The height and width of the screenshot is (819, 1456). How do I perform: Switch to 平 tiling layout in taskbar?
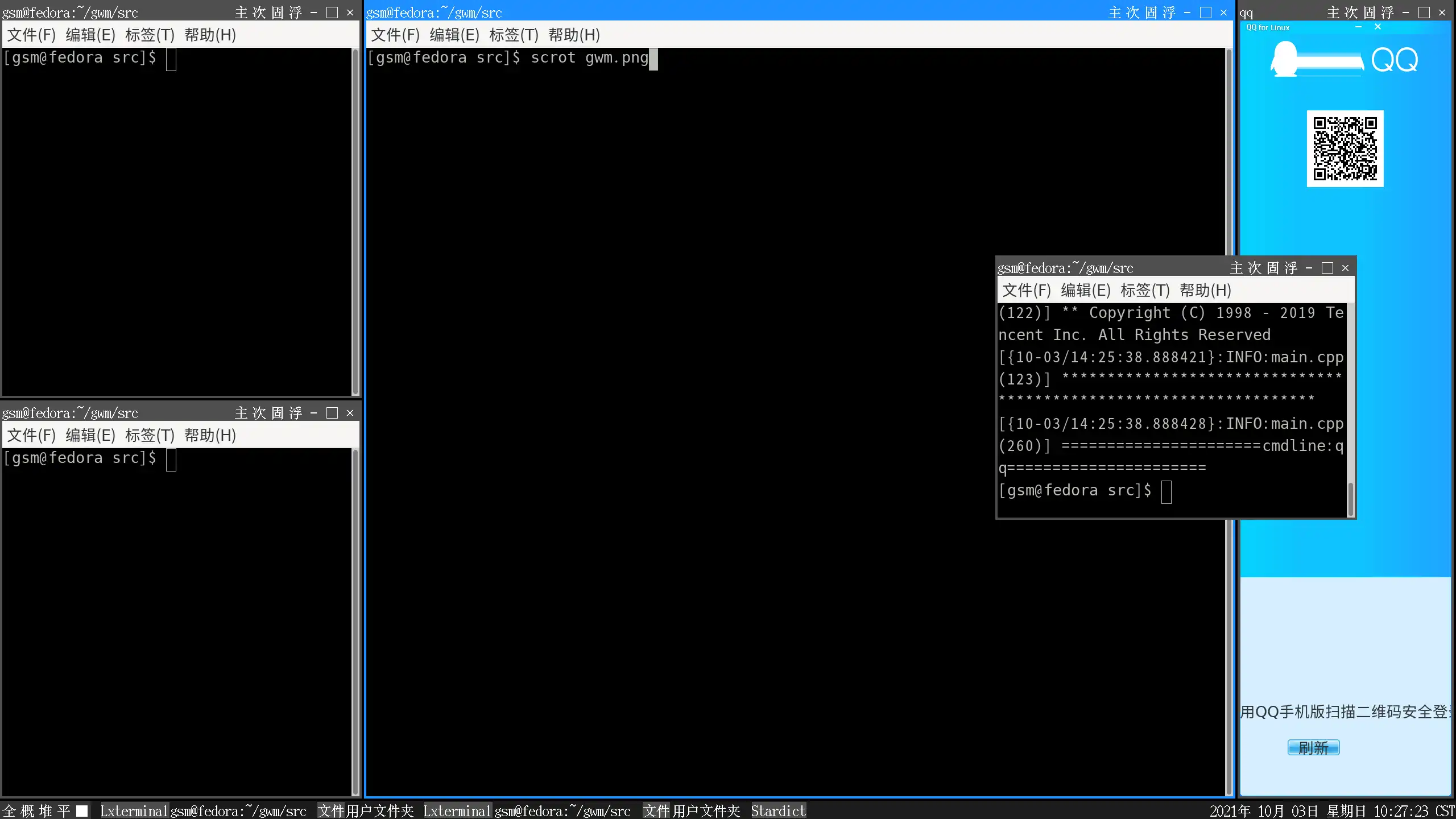tap(64, 811)
